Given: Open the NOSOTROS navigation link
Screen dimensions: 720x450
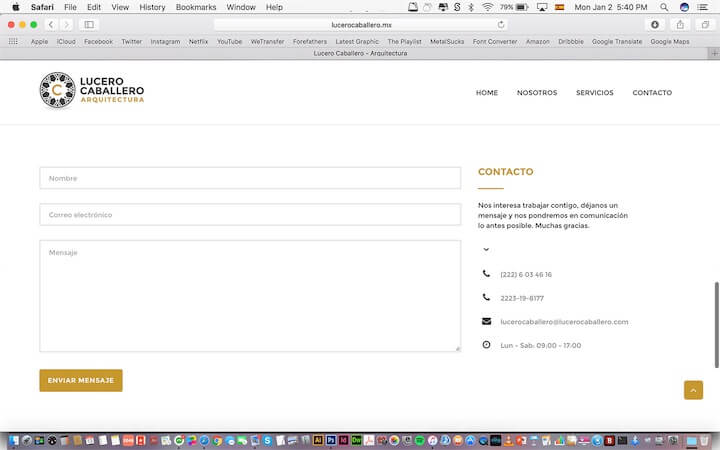Looking at the screenshot, I should pos(537,93).
